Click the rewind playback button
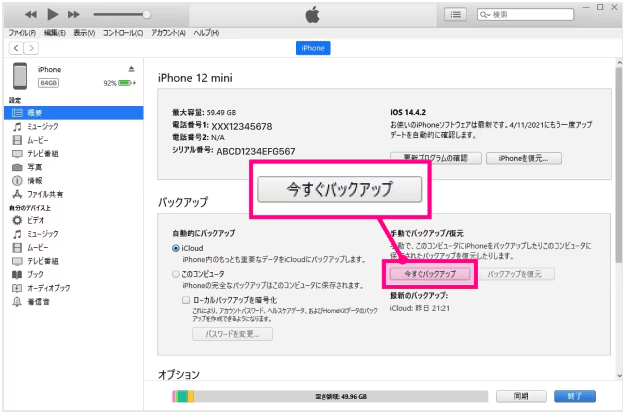Viewport: 623px width, 412px height. (x=31, y=15)
